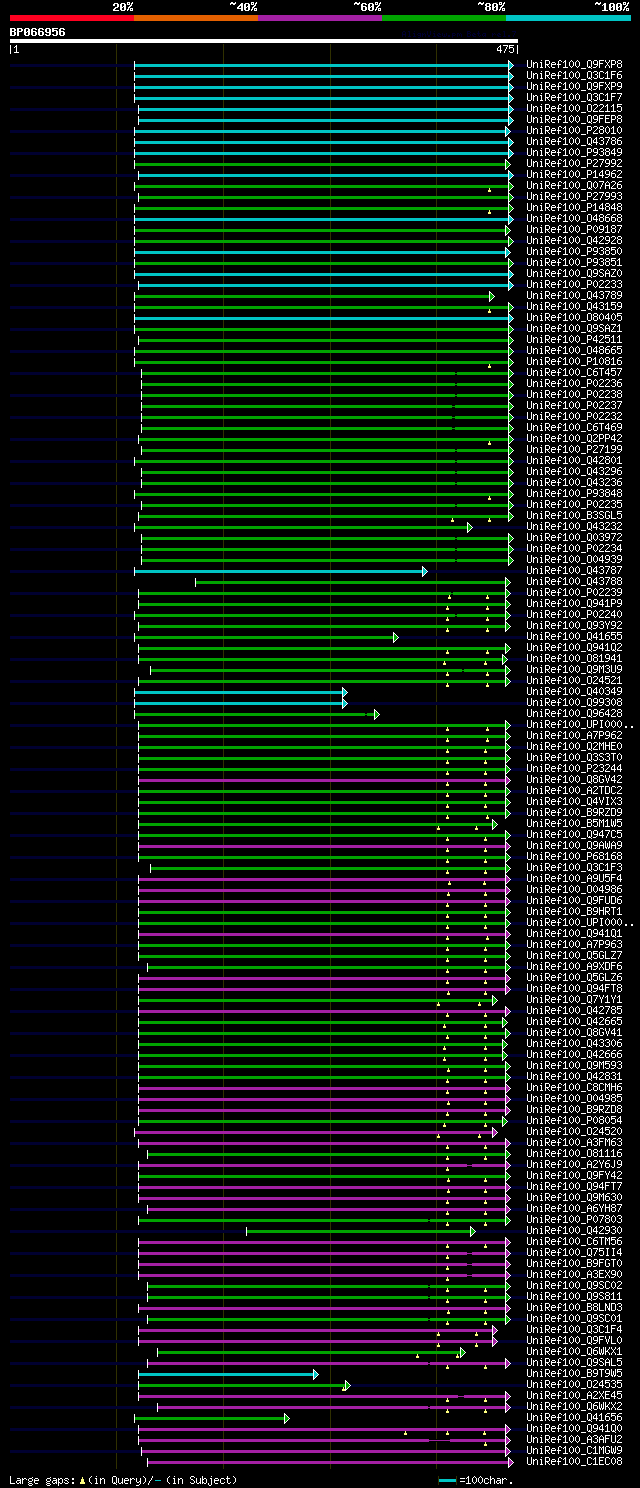
Task: Open hit UniRef100_O48668
Action: (x=574, y=219)
